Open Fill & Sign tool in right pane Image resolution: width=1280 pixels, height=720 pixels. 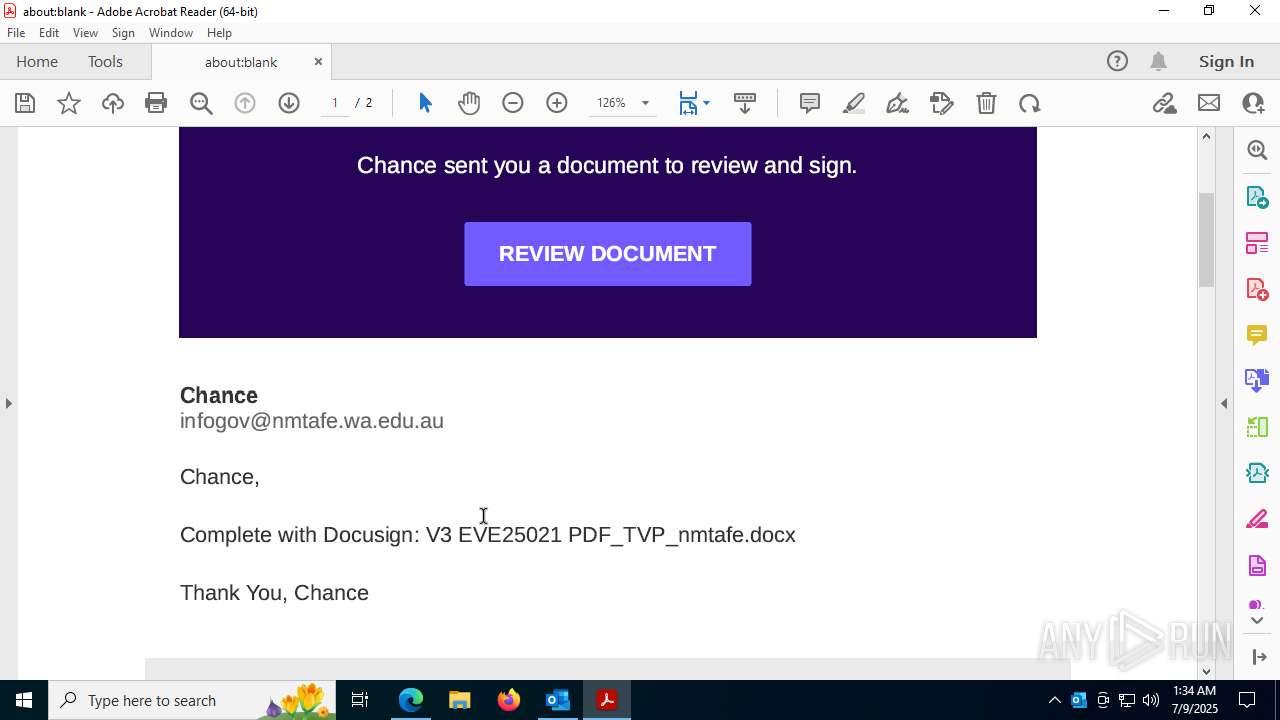click(x=1257, y=520)
